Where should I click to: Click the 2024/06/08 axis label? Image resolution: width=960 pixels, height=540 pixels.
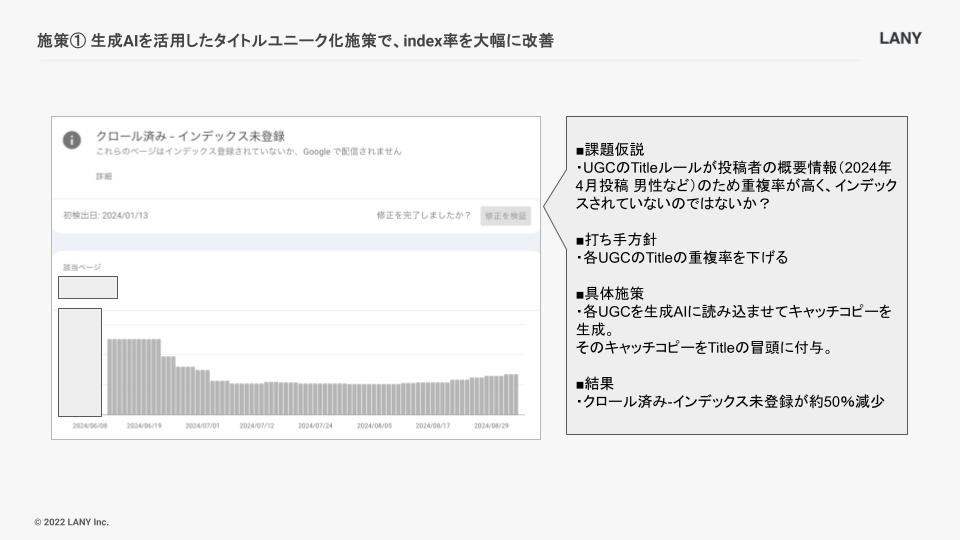coord(89,426)
